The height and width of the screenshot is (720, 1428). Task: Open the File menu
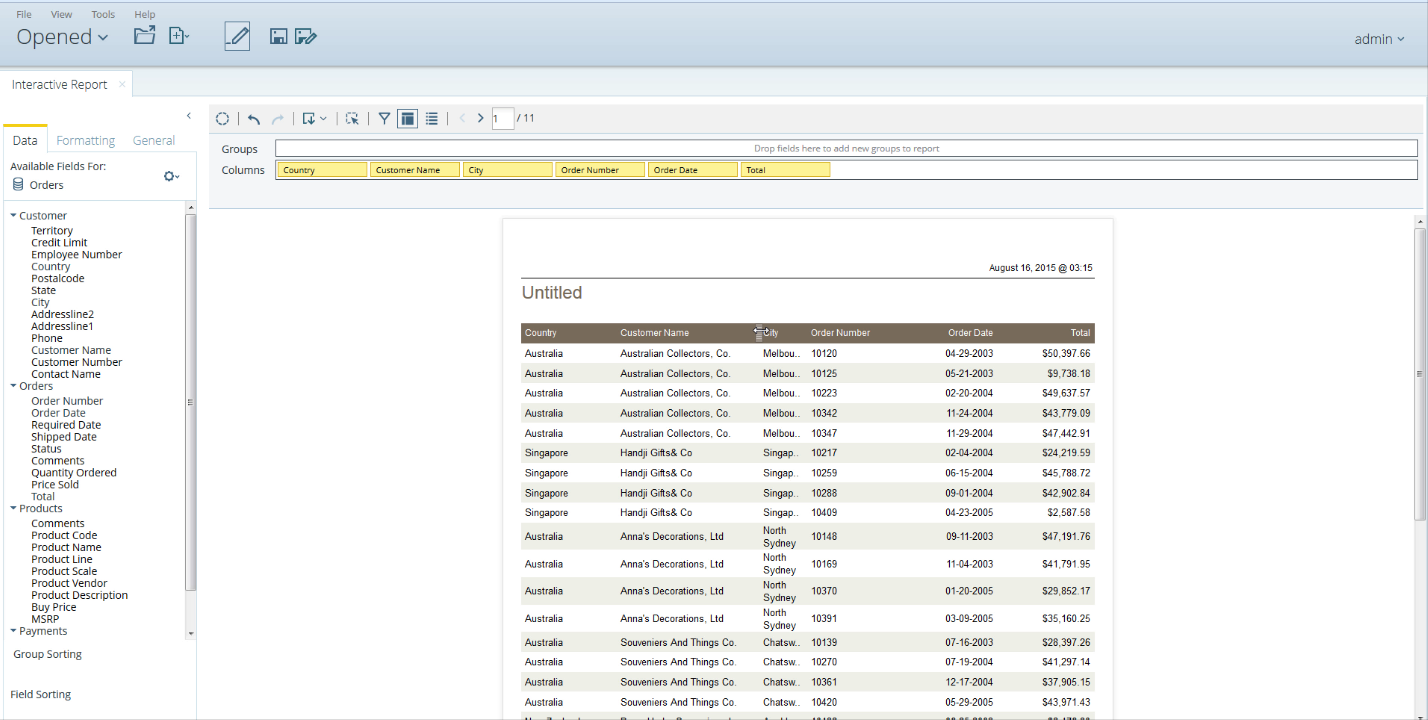(x=24, y=15)
